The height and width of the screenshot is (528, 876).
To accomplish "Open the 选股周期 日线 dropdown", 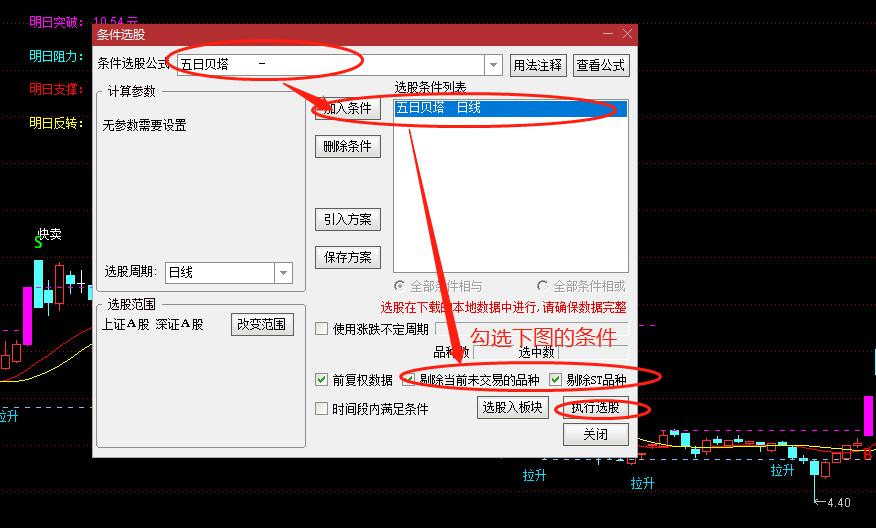I will coord(283,273).
